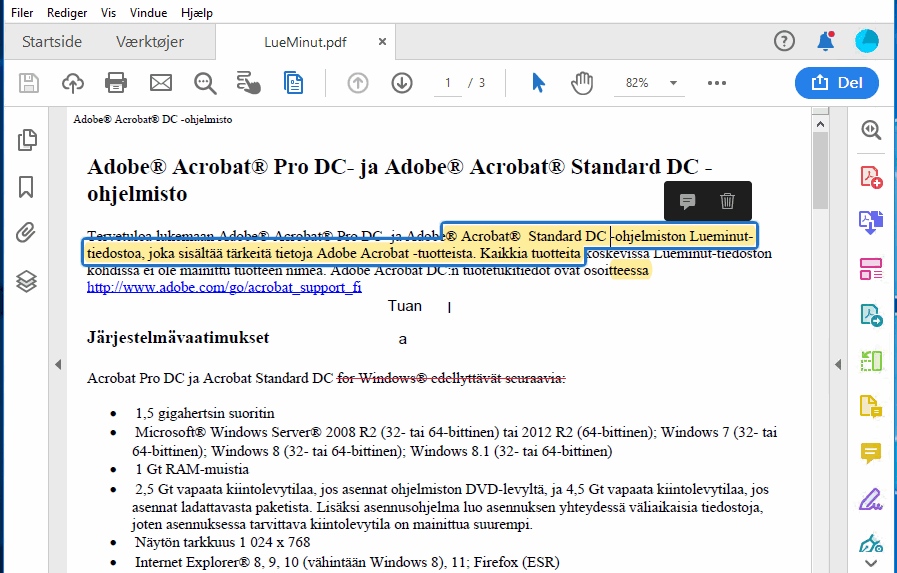Open Export PDF tool icon

pos(871,315)
